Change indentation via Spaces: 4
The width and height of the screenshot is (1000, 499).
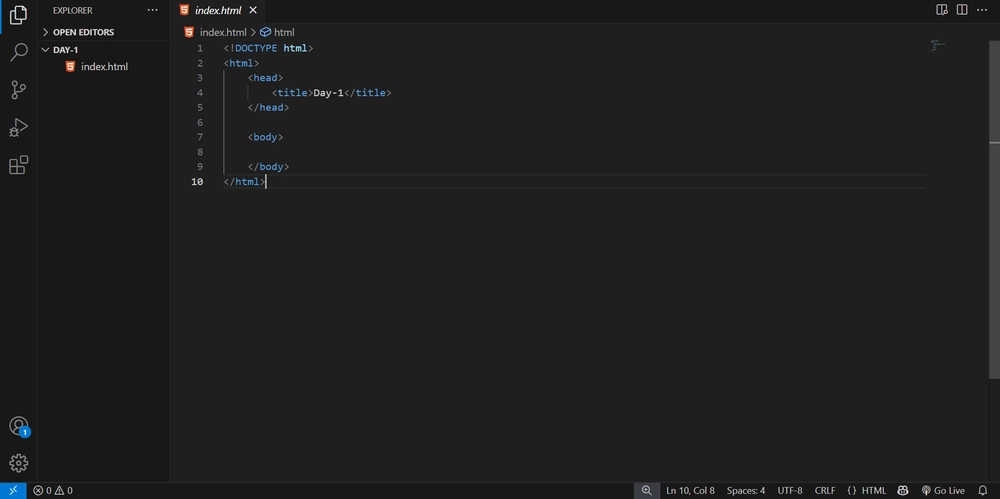[746, 491]
